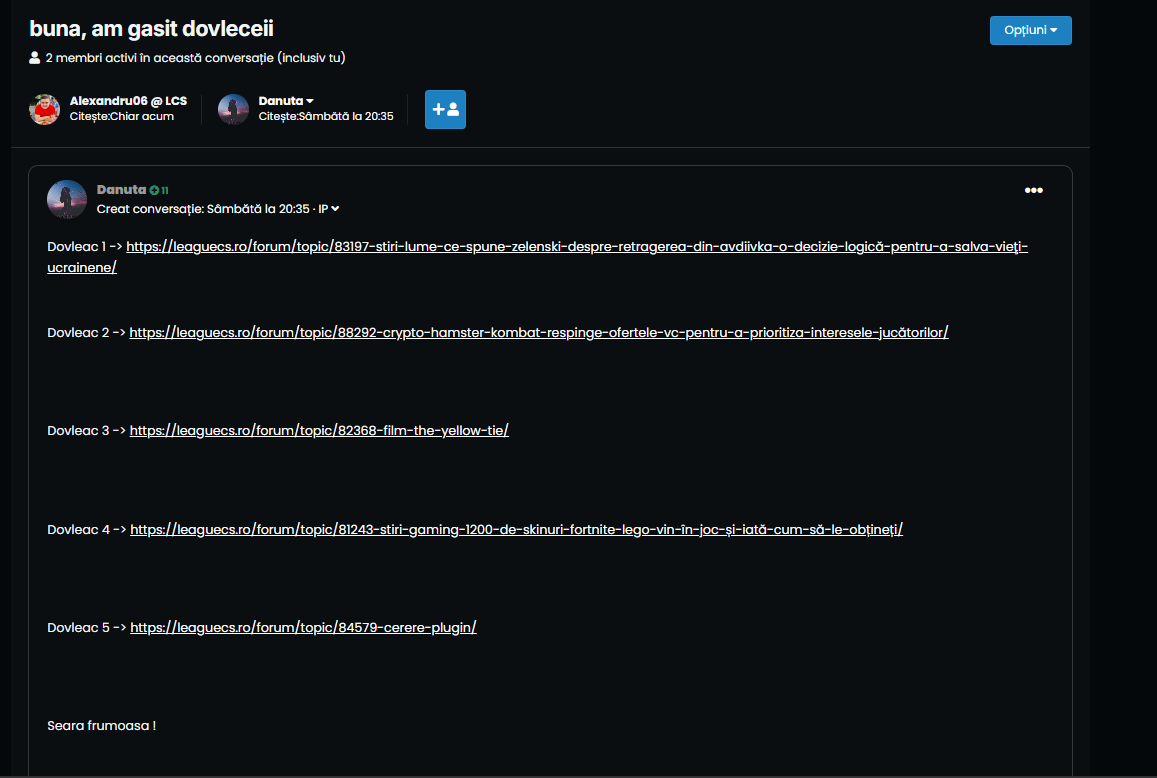Click Danuta avatar in the message
1157x778 pixels.
click(66, 199)
